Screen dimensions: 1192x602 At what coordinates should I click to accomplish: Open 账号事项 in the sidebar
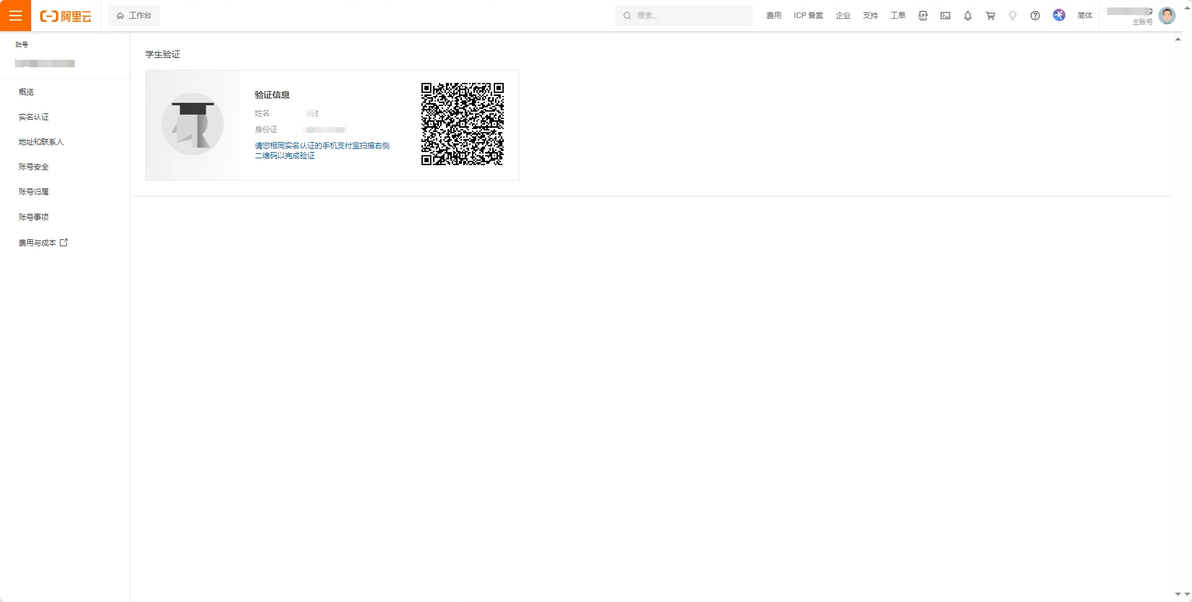tap(33, 217)
